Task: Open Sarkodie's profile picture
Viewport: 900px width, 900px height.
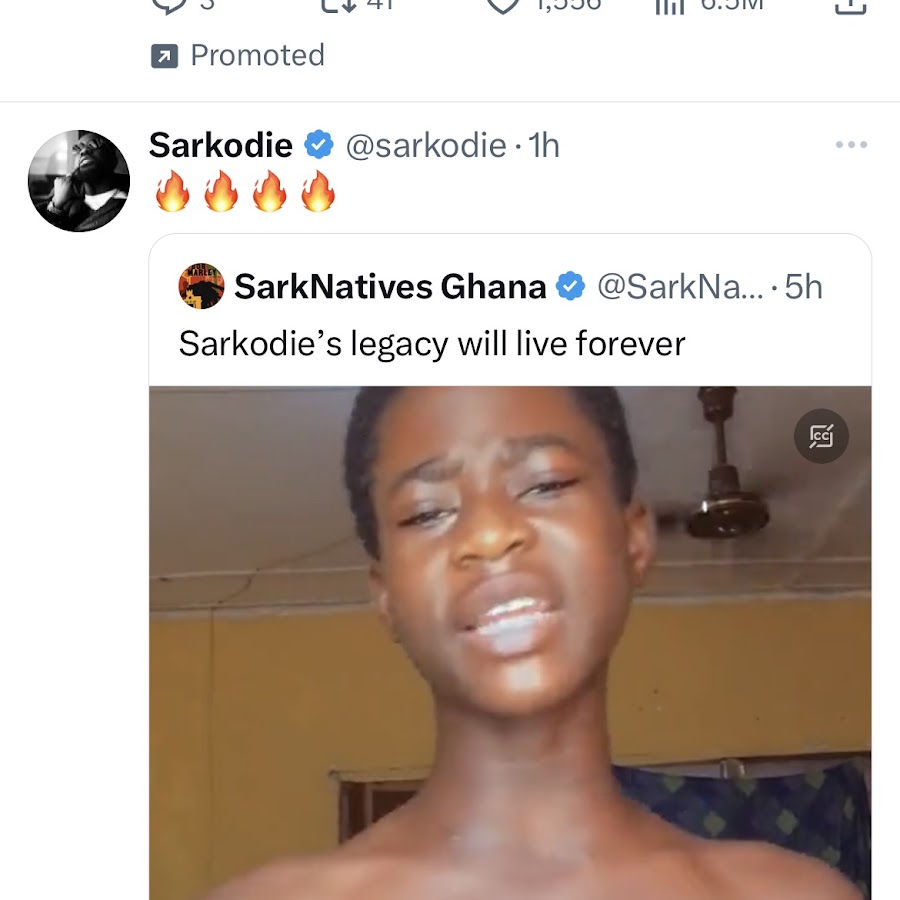Action: [79, 181]
